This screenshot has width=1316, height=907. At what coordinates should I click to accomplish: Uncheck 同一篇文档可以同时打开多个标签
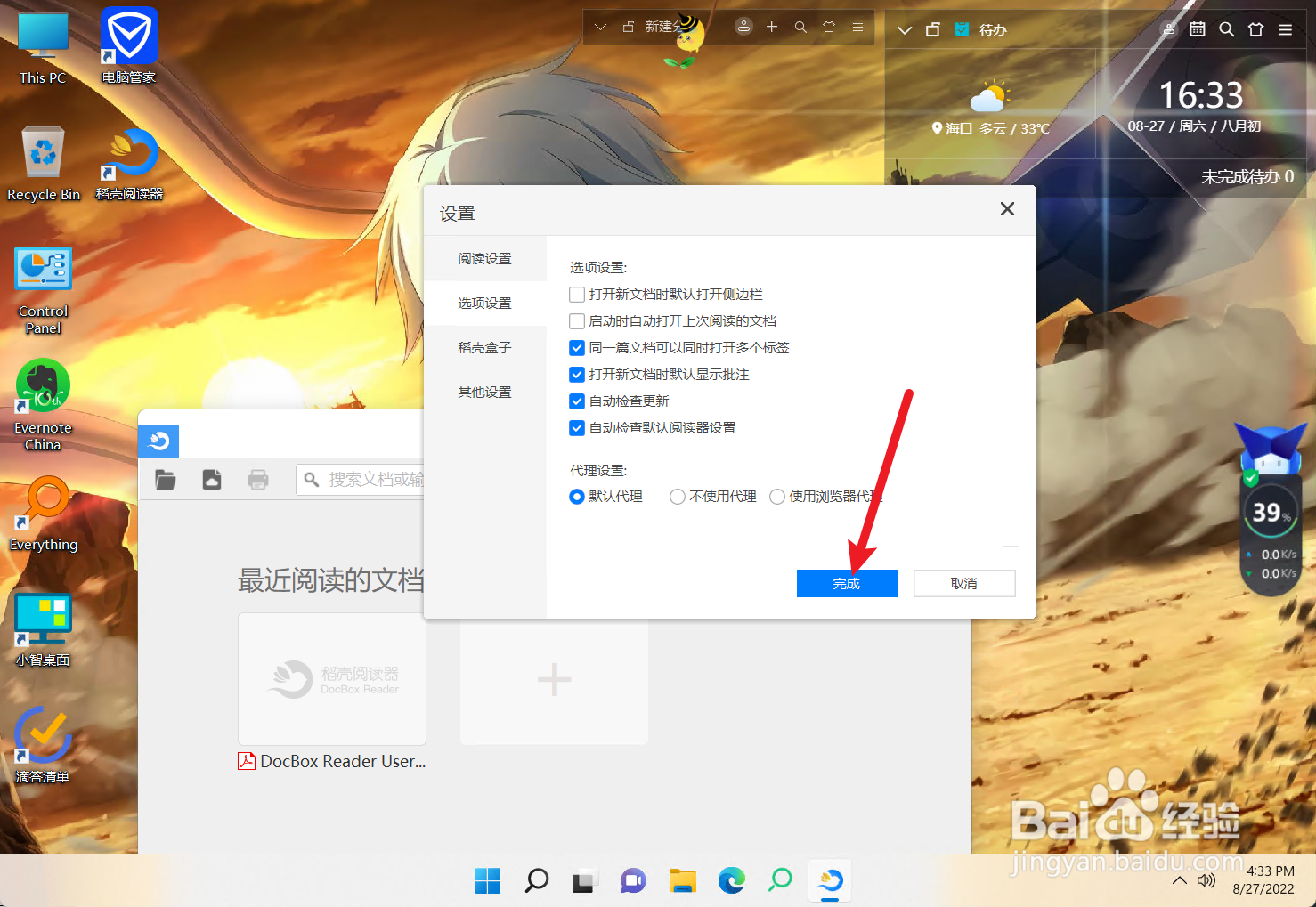[x=577, y=348]
